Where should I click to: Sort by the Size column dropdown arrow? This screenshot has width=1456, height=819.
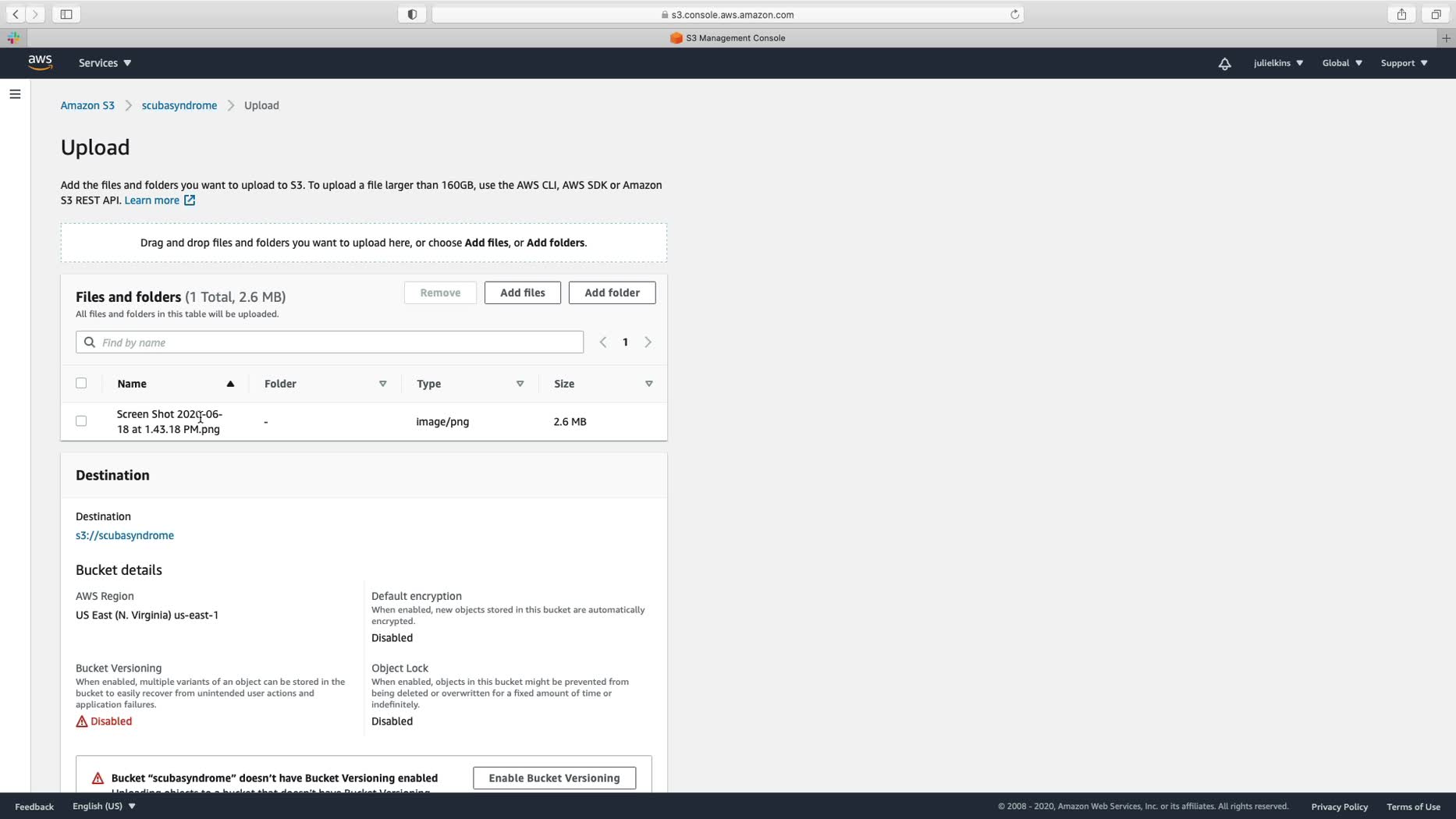click(649, 384)
